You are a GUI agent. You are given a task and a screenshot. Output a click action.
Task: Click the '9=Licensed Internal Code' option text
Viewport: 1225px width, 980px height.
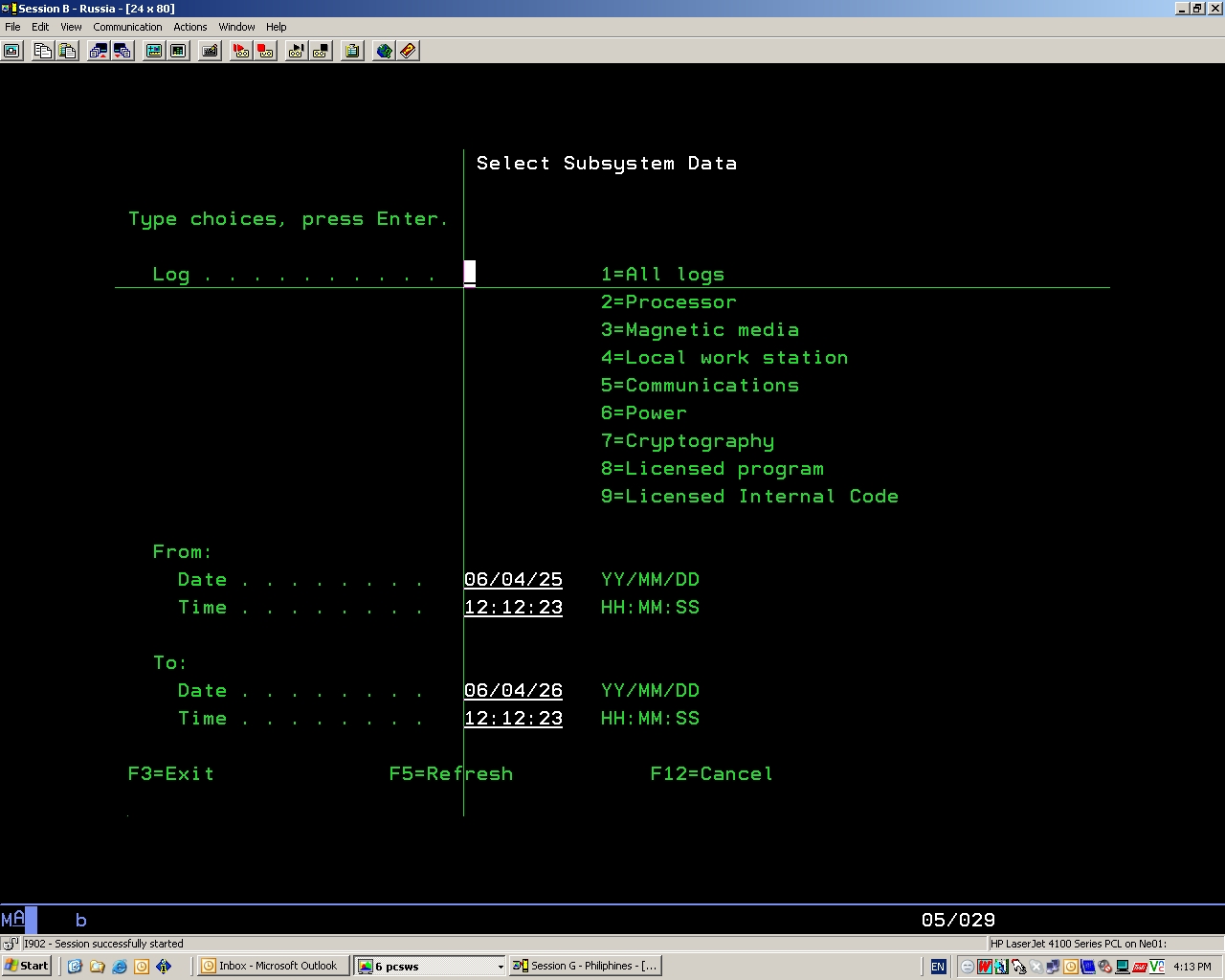(749, 496)
